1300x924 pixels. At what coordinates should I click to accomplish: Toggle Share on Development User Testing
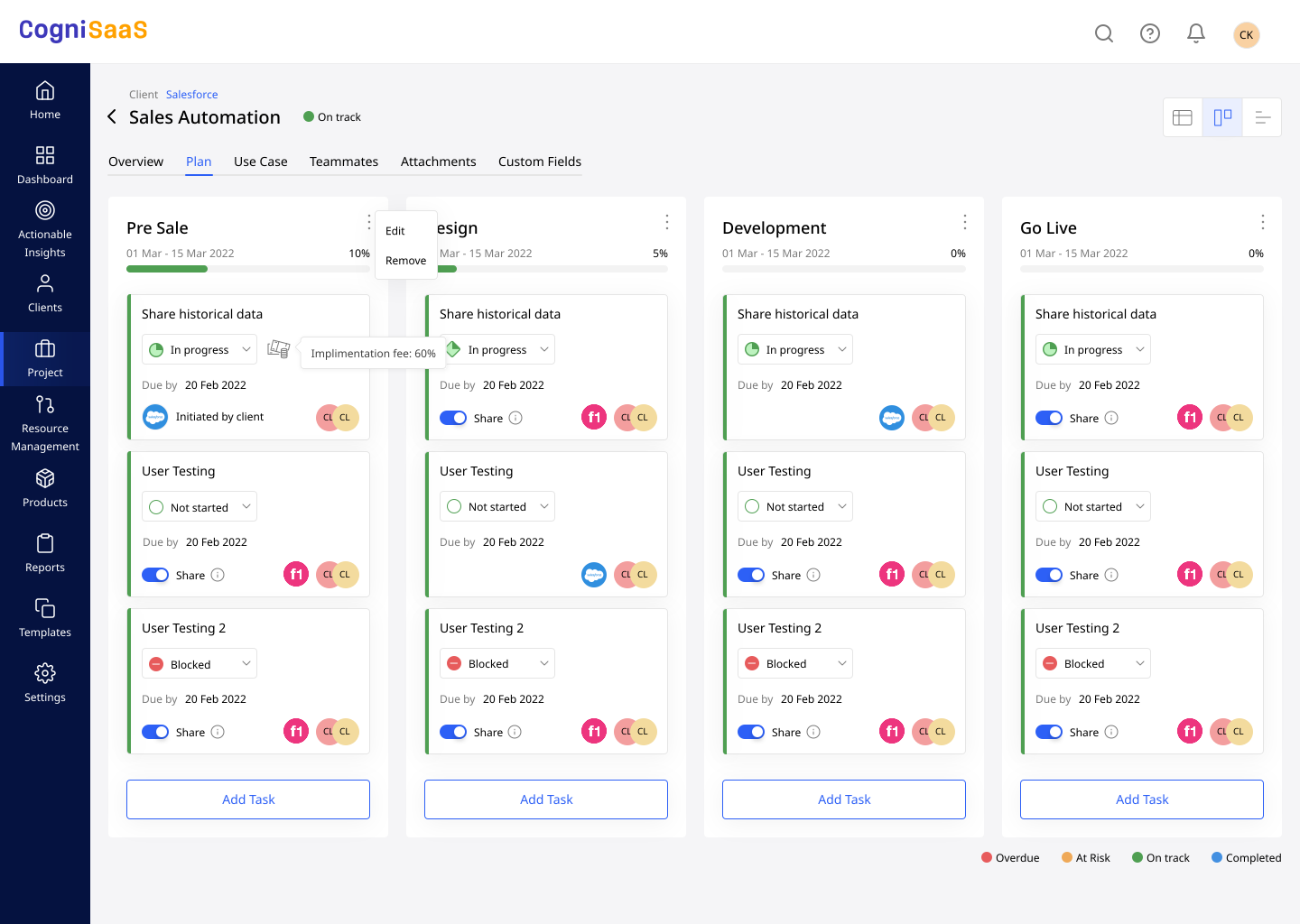point(751,575)
